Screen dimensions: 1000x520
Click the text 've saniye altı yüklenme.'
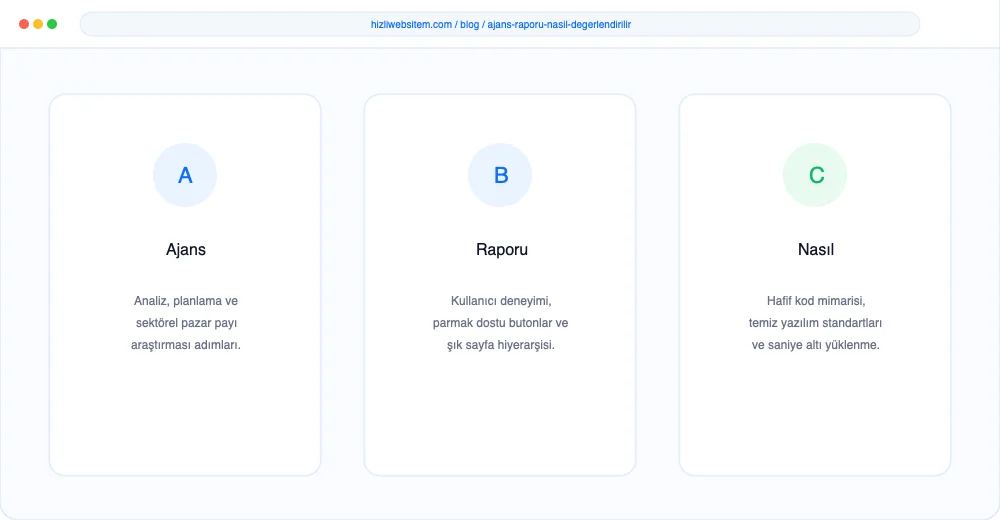click(815, 345)
